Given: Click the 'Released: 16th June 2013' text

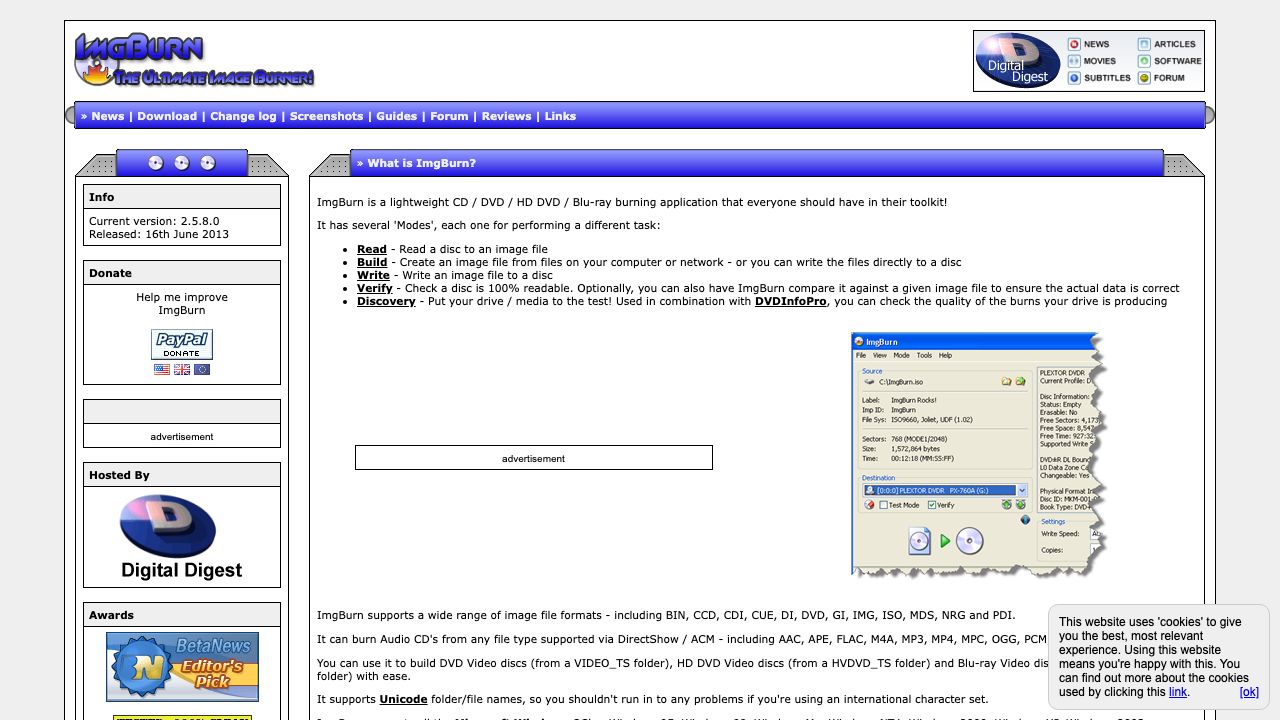Looking at the screenshot, I should click(159, 234).
